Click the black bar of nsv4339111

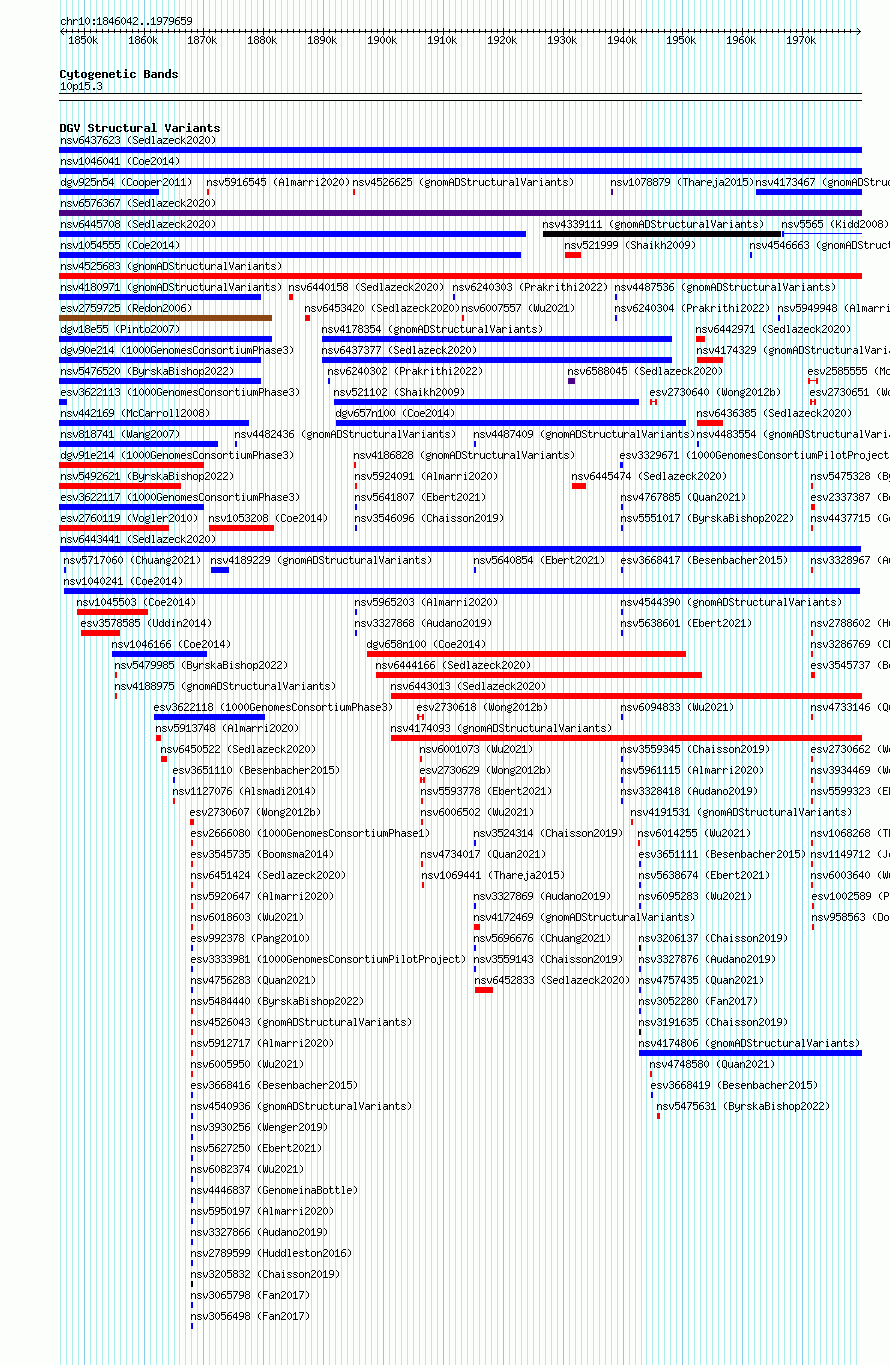tap(662, 234)
